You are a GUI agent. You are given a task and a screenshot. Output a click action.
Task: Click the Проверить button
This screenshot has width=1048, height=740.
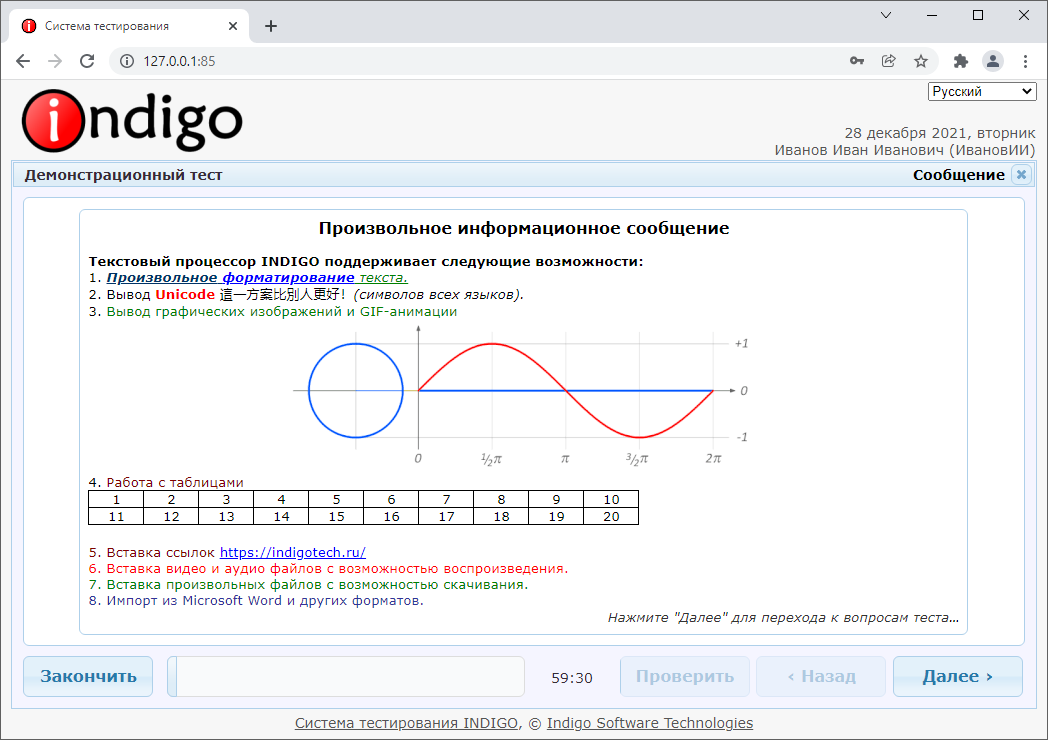(x=684, y=676)
